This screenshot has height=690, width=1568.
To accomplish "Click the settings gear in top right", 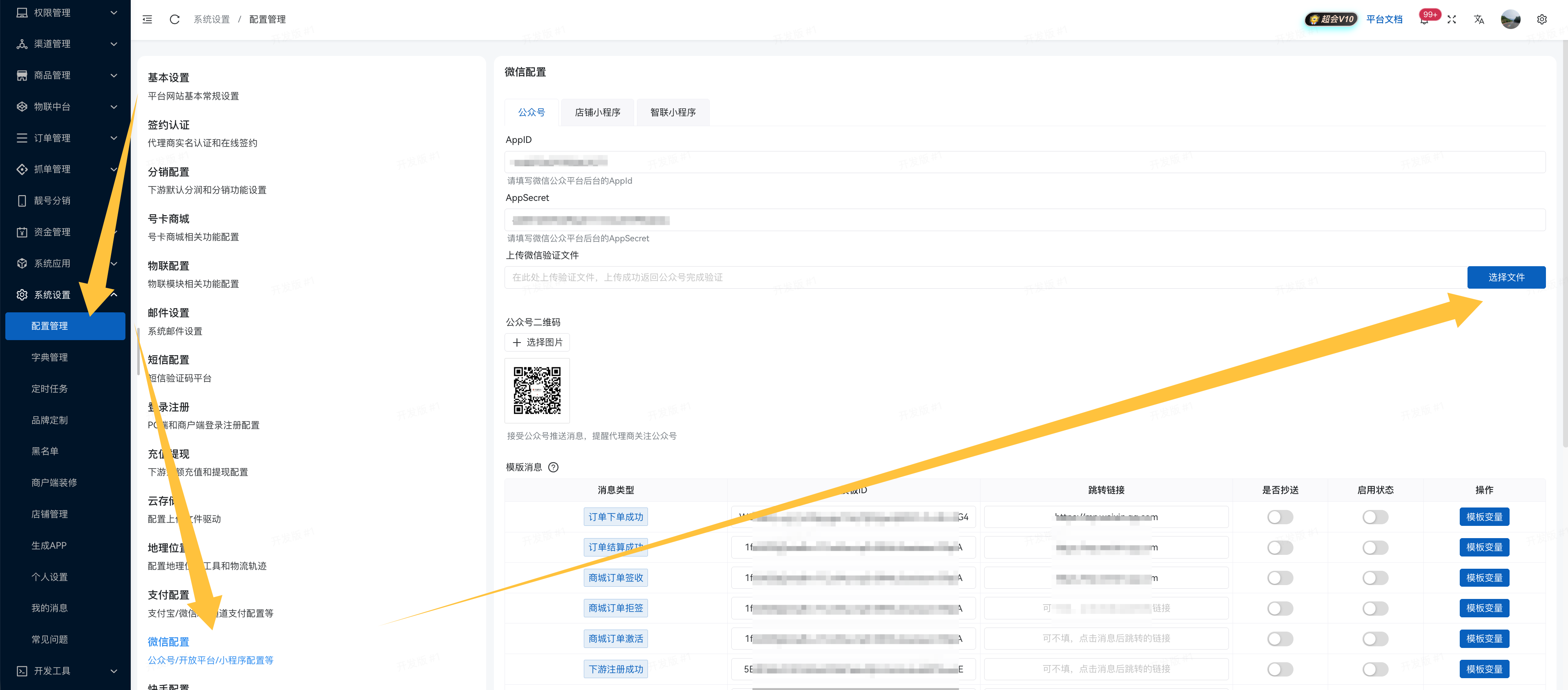I will click(x=1541, y=20).
